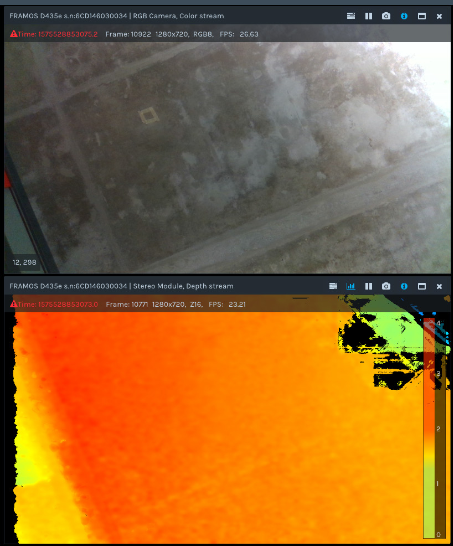This screenshot has height=546, width=453.
Task: Click the timestamp warning icon on color stream
Action: pyautogui.click(x=14, y=34)
